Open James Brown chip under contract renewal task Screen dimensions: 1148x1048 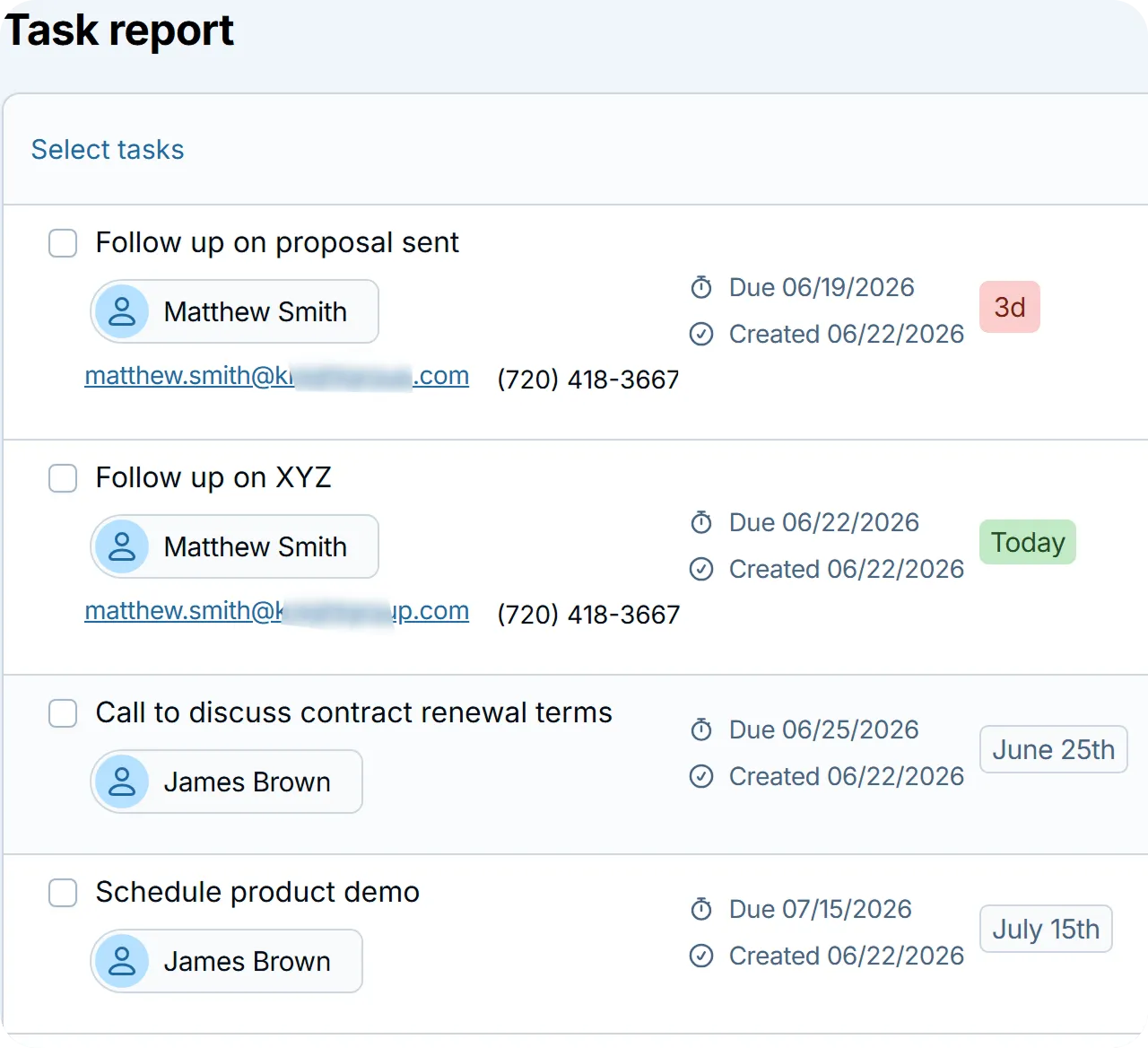(227, 782)
